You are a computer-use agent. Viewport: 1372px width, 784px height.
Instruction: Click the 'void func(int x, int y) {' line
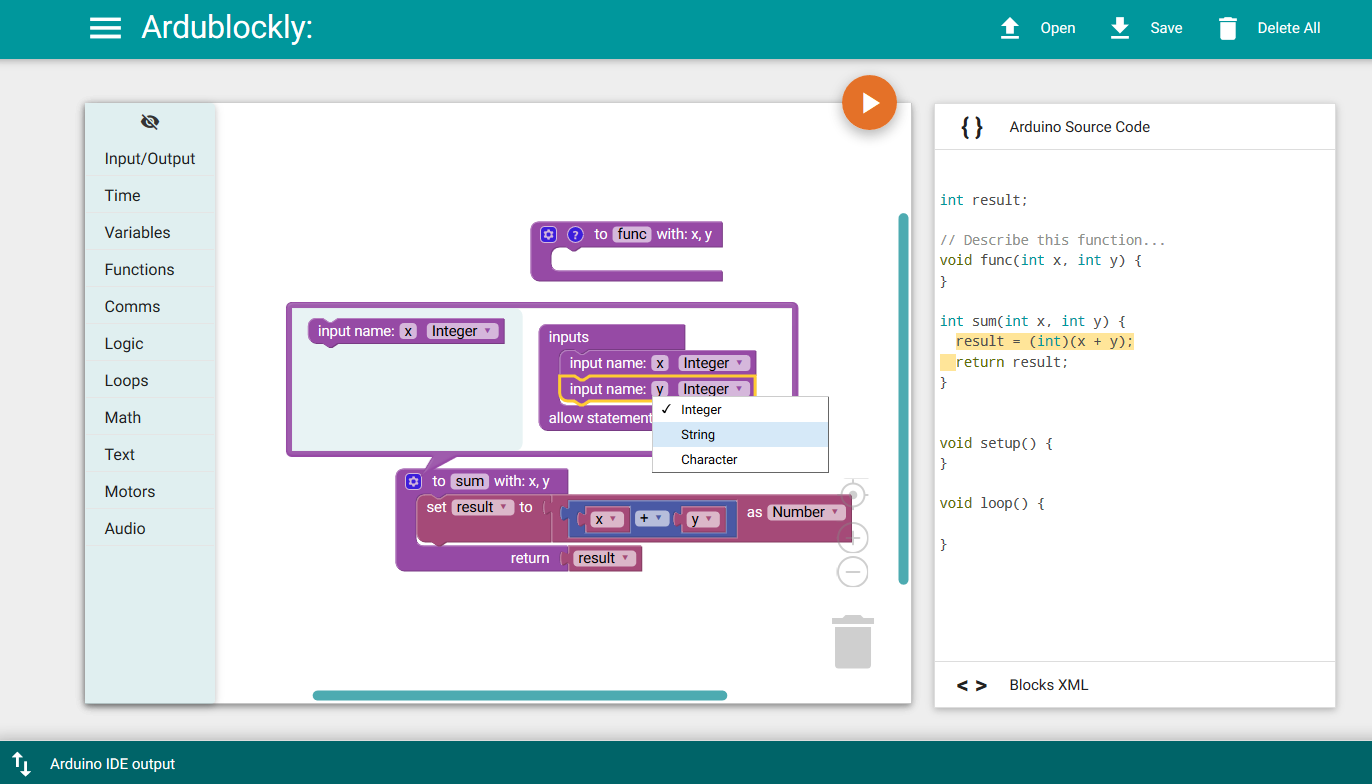pyautogui.click(x=1041, y=260)
